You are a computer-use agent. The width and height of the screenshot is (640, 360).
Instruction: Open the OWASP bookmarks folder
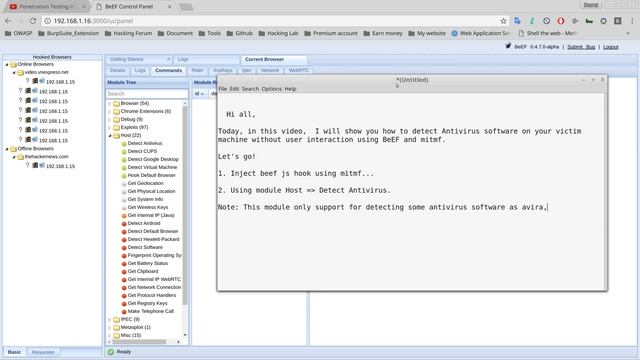[18, 33]
